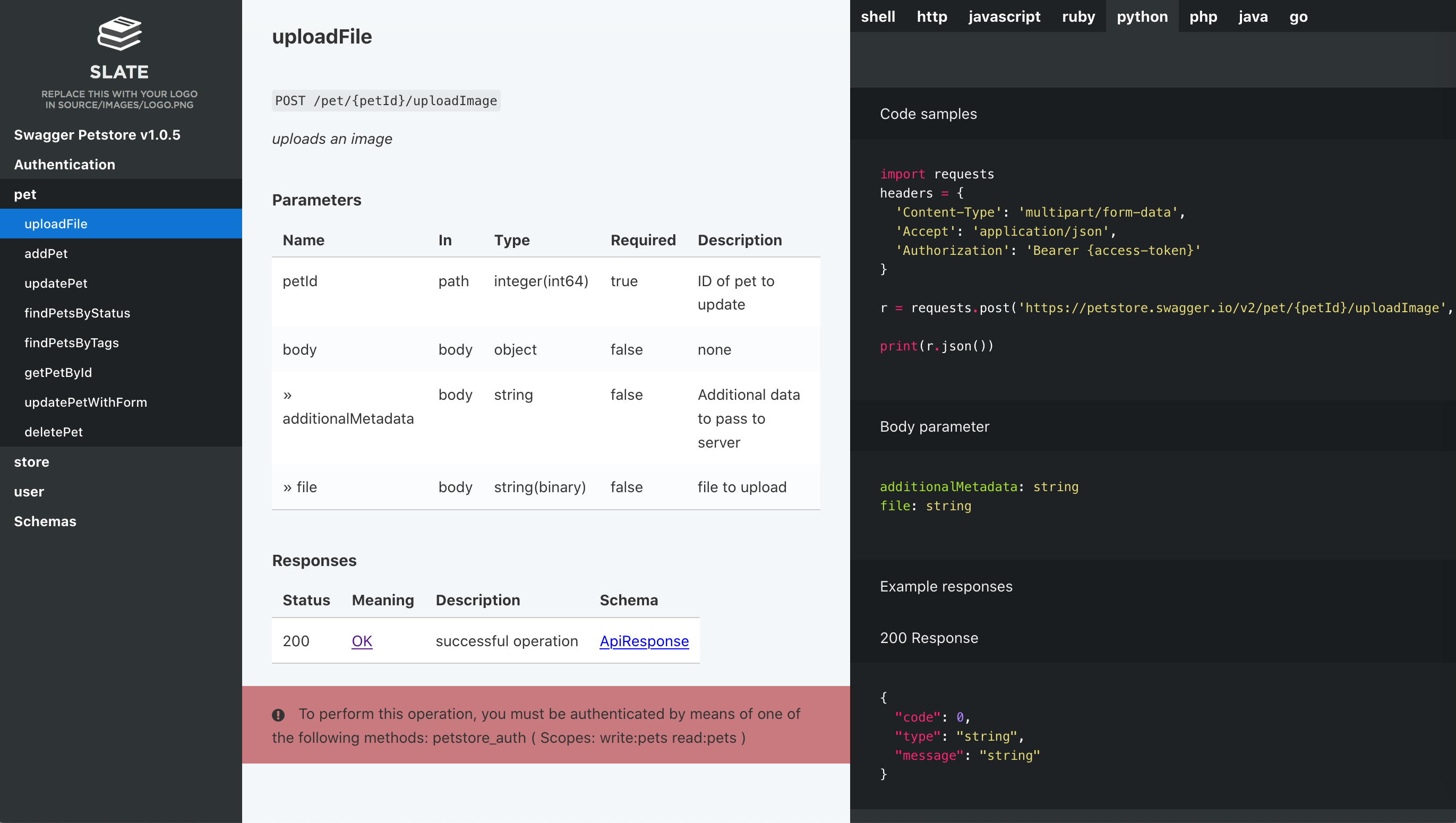Open the OK status meaning link
The image size is (1456, 823).
(x=362, y=641)
